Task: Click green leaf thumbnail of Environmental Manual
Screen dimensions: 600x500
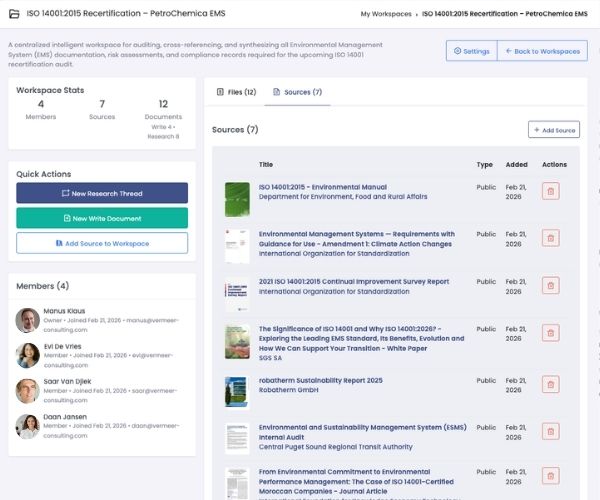Action: coord(237,199)
